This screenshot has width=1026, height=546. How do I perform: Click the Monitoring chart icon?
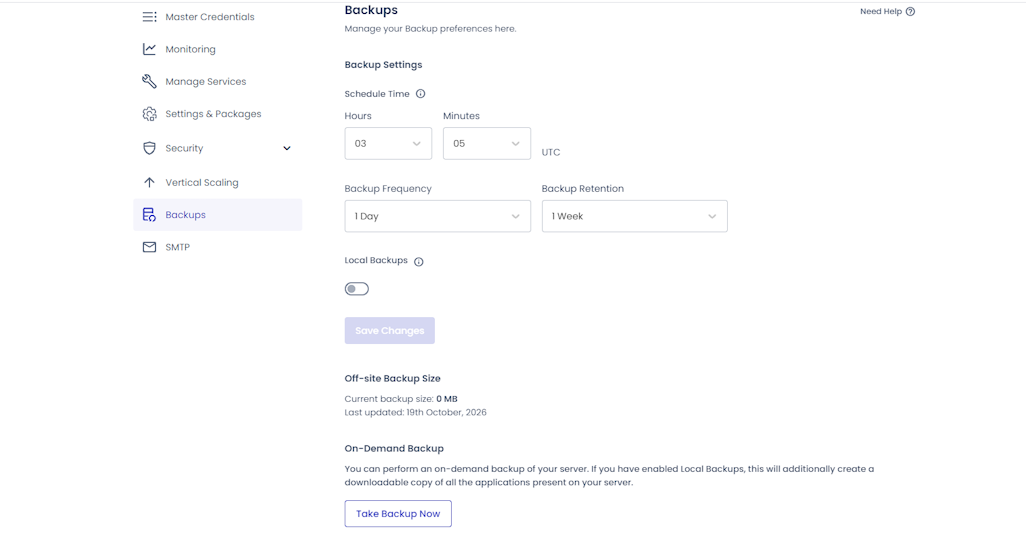(x=149, y=49)
